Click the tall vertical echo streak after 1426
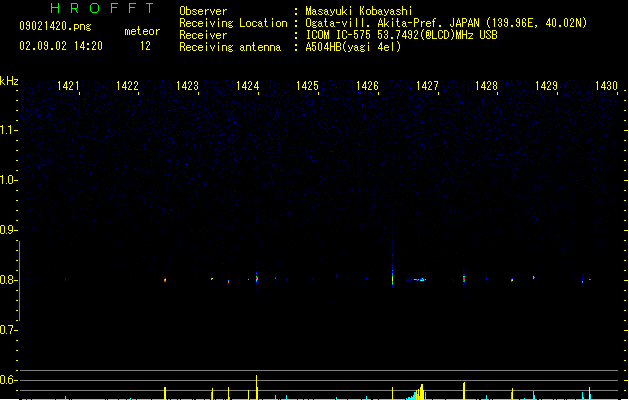This screenshot has height=400, width=629. coord(392,265)
